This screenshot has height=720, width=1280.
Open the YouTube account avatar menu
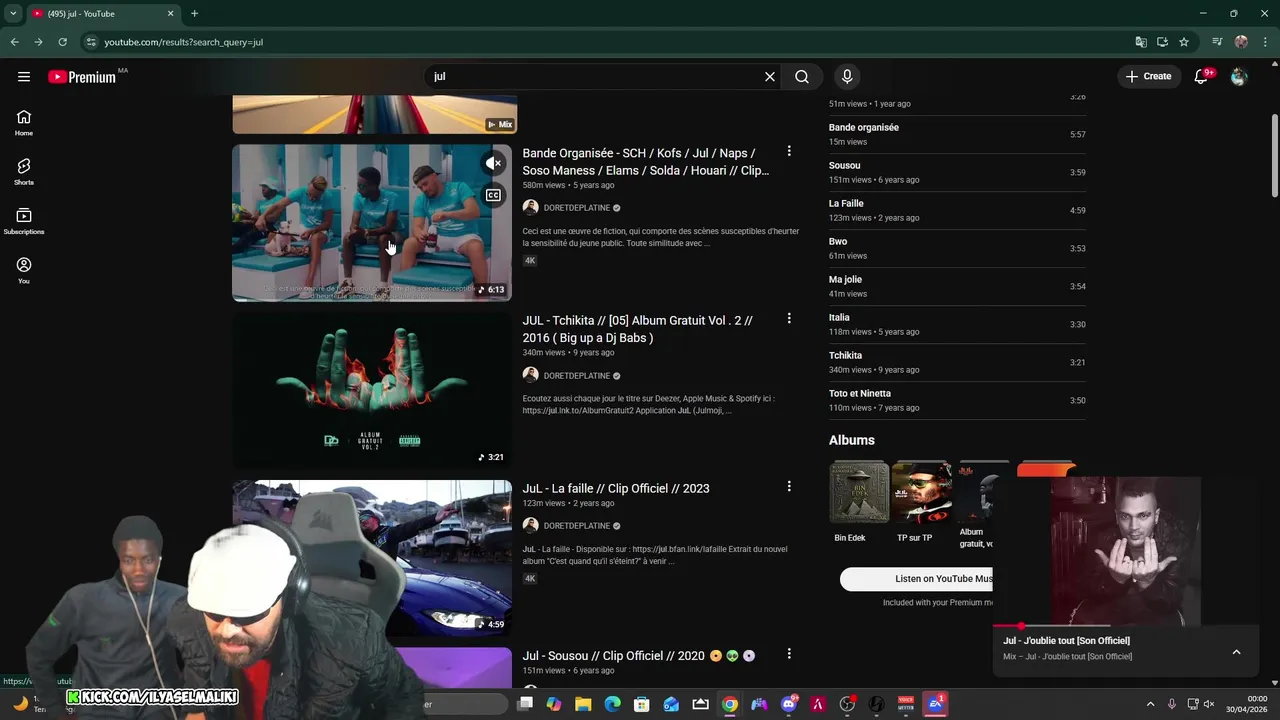[x=1239, y=76]
